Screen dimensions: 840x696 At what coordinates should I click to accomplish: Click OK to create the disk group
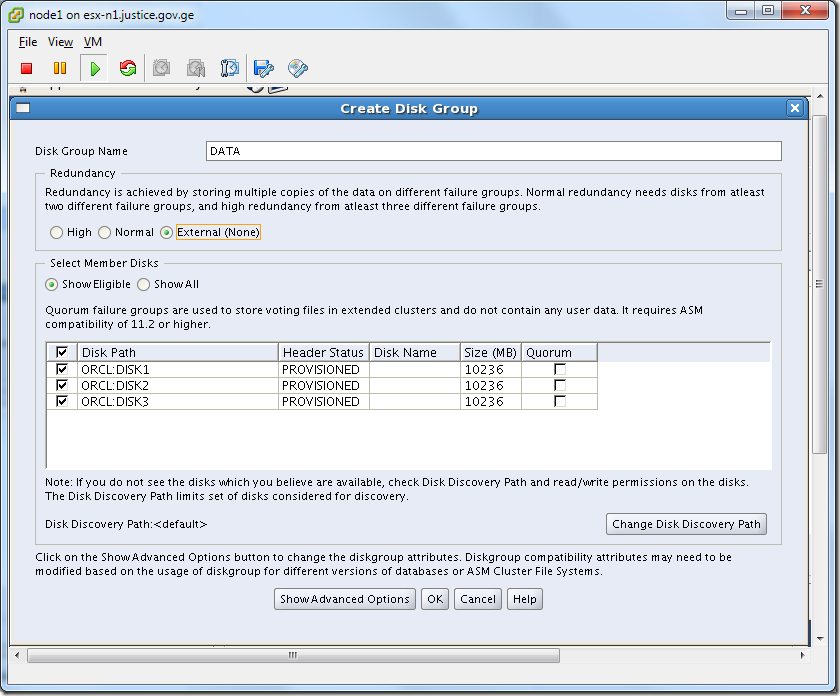pos(434,599)
